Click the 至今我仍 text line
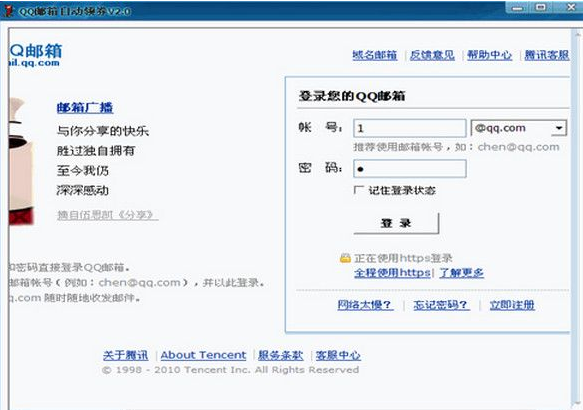Image resolution: width=583 pixels, height=410 pixels. point(83,171)
